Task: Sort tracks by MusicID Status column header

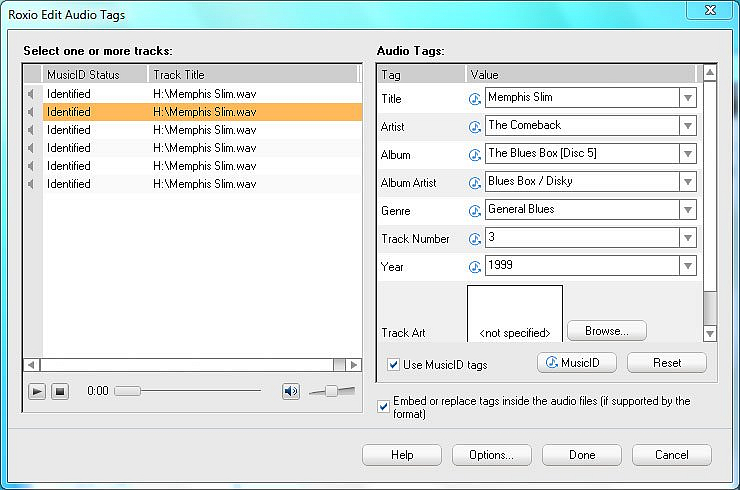Action: (x=95, y=75)
